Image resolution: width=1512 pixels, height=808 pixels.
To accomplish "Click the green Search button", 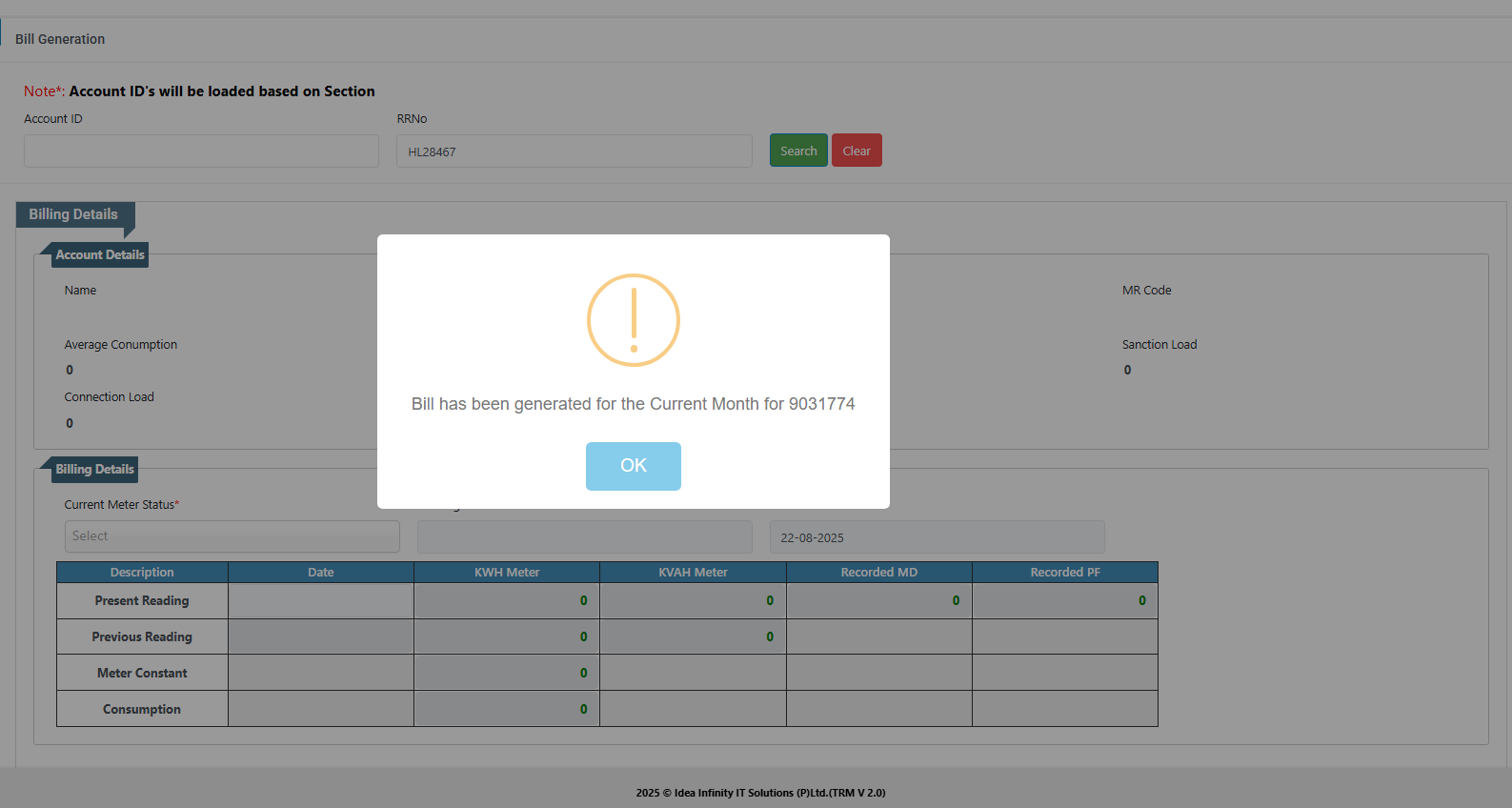I will coord(798,151).
